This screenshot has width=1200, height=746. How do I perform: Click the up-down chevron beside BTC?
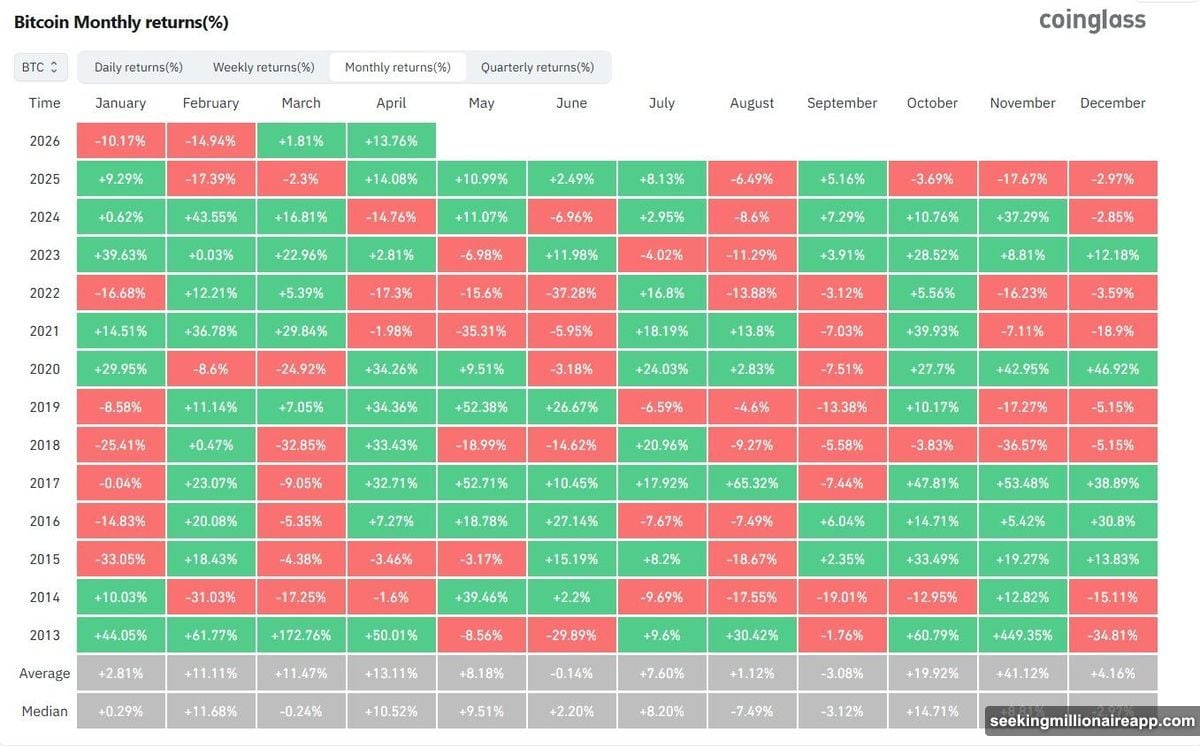point(56,67)
